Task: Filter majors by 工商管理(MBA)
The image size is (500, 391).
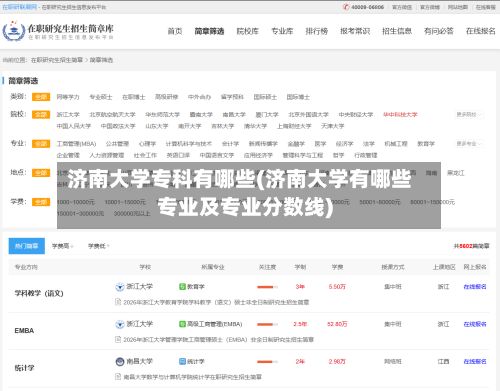Action: coord(76,144)
